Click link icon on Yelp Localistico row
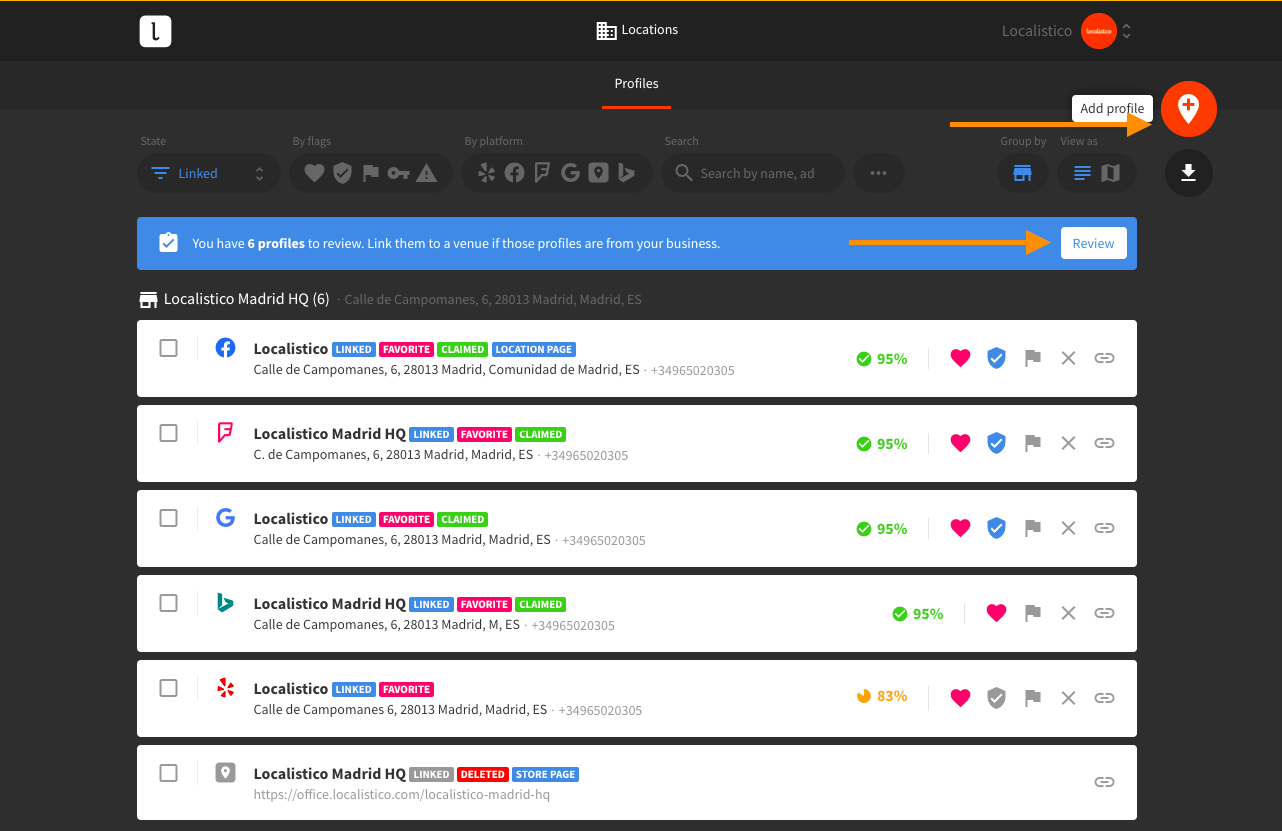1282x831 pixels. coord(1104,698)
